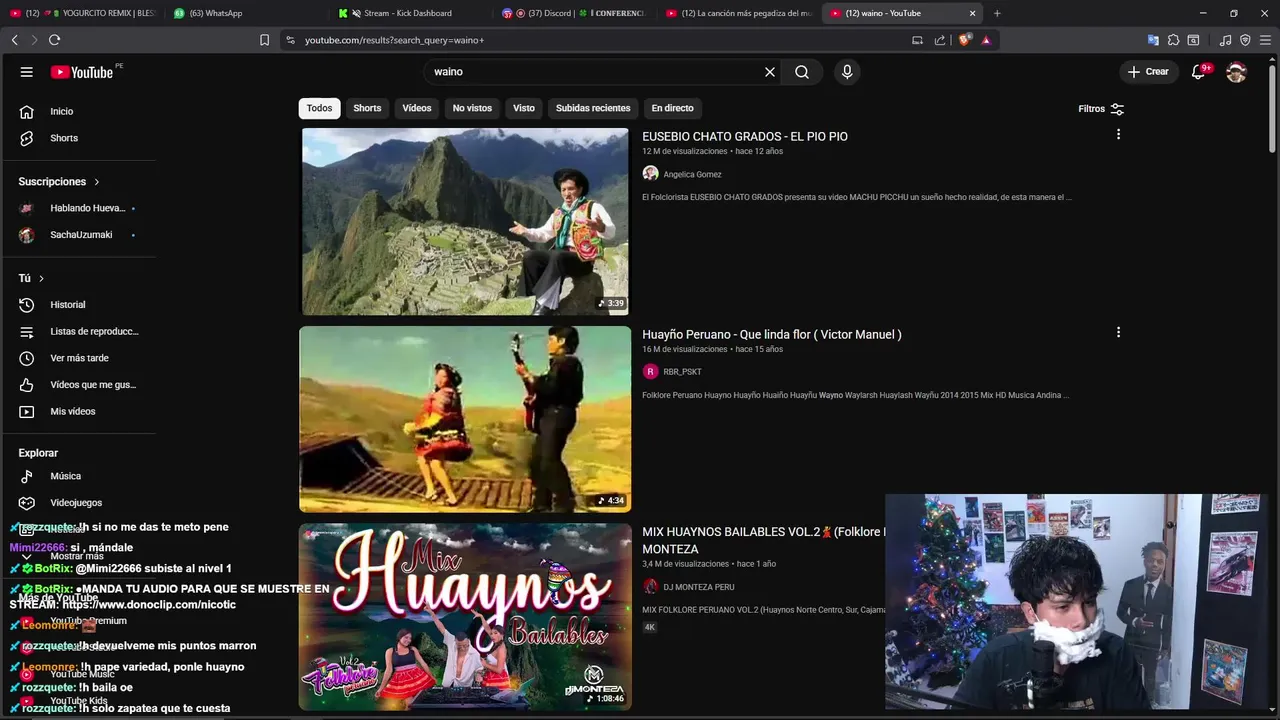Viewport: 1280px width, 720px height.
Task: Reload the page in the browser
Action: [54, 40]
